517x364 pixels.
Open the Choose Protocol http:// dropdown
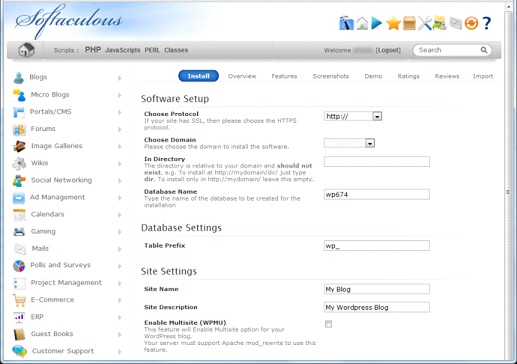pos(353,116)
